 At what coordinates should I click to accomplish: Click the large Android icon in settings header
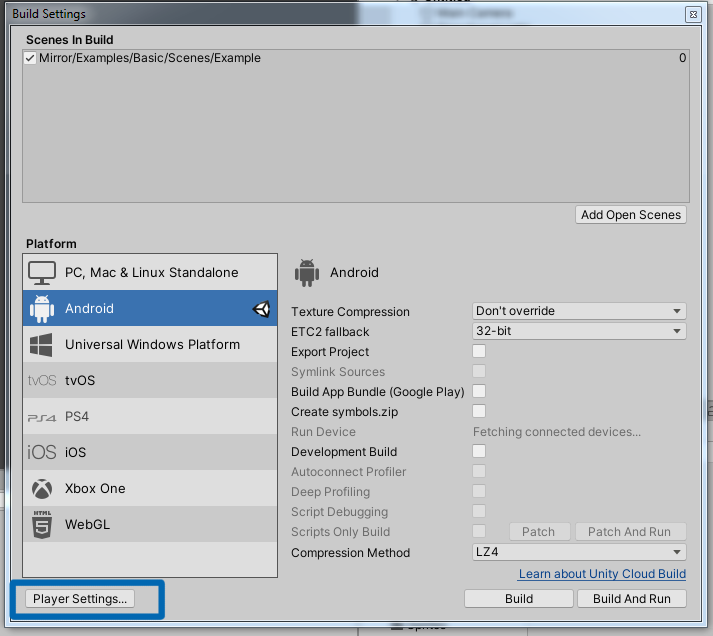(x=307, y=273)
